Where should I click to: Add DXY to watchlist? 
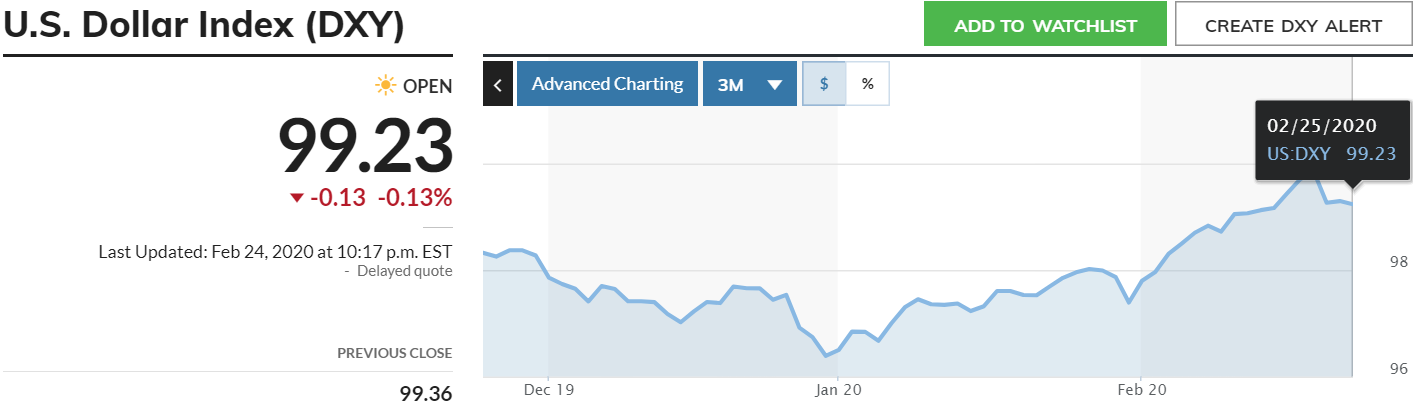pyautogui.click(x=1045, y=25)
